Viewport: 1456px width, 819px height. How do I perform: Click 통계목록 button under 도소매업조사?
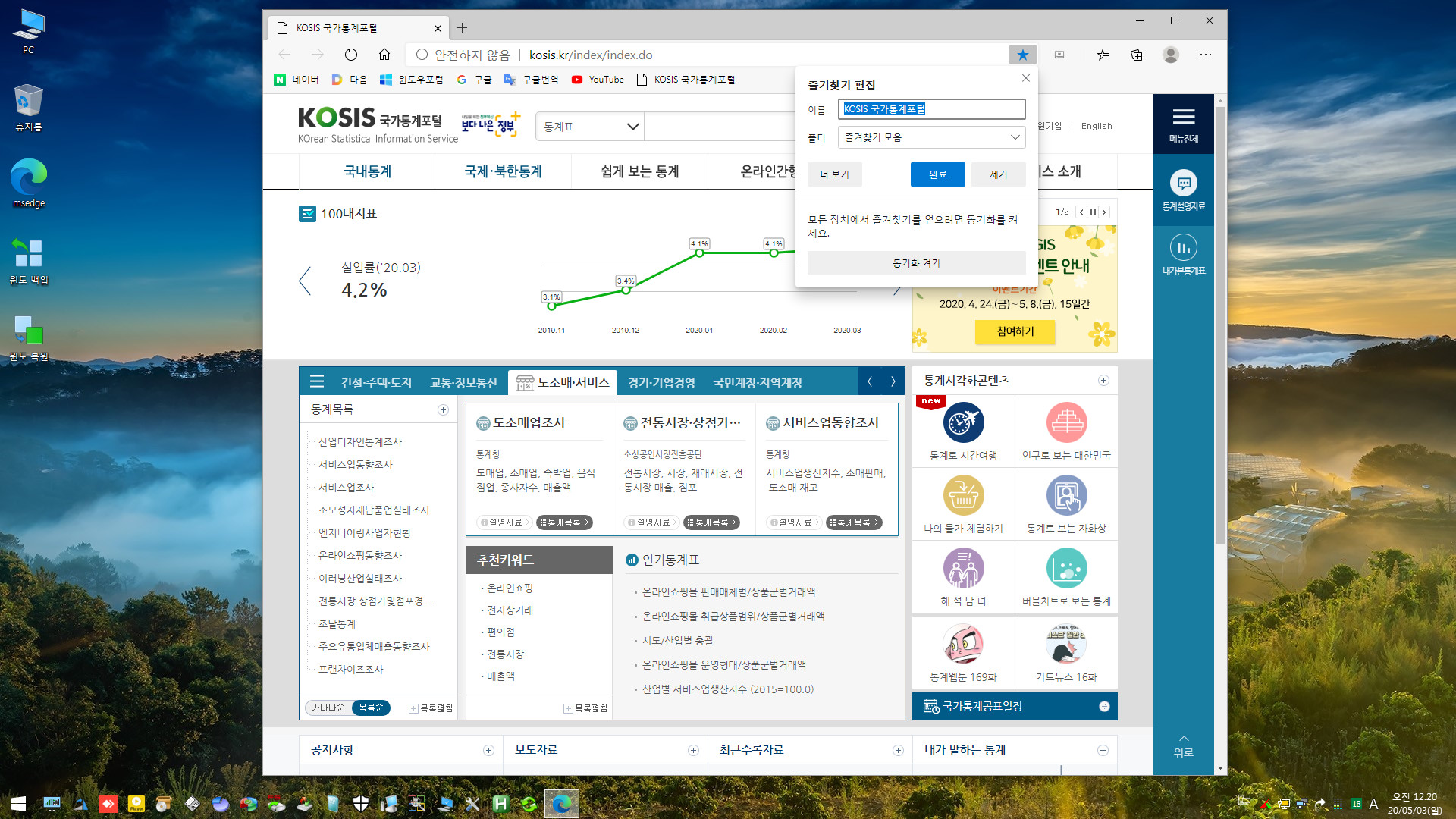click(564, 522)
